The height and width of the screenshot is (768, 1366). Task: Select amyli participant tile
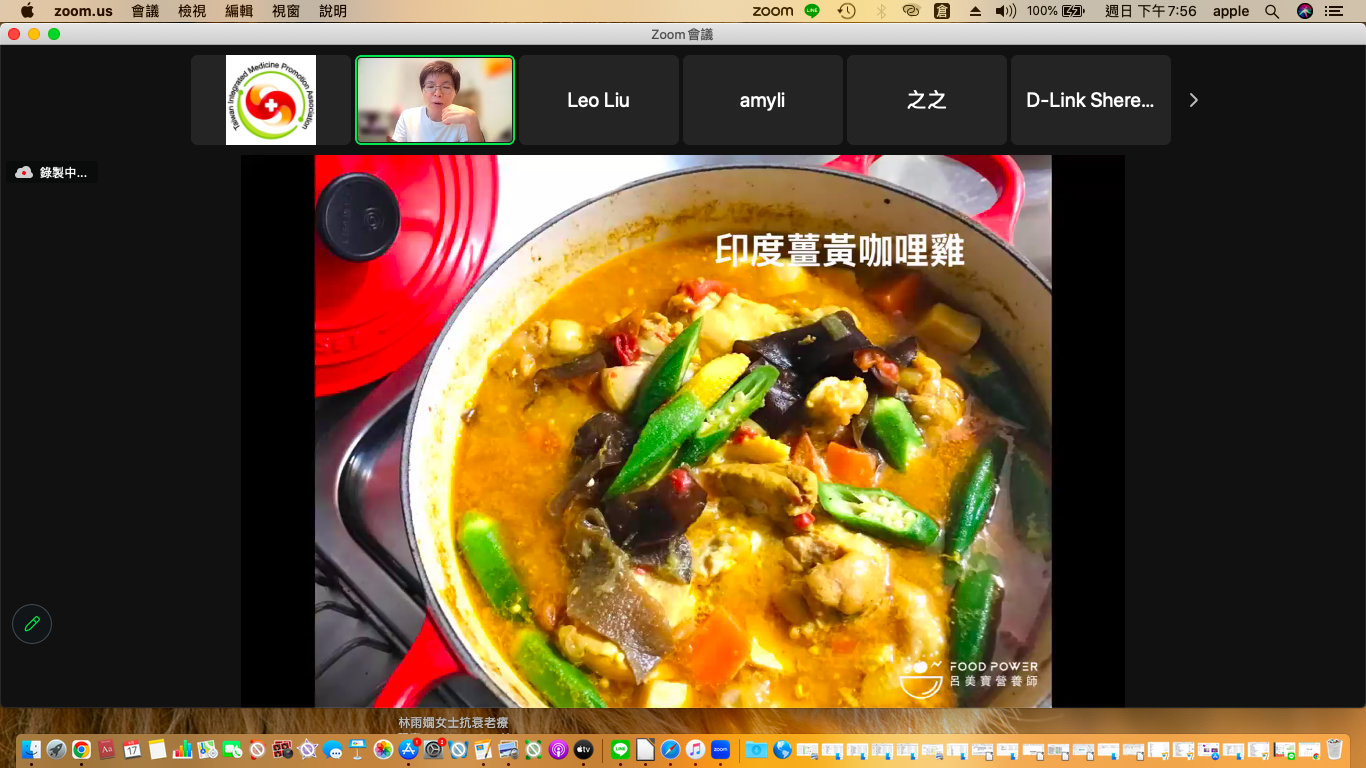tap(762, 100)
